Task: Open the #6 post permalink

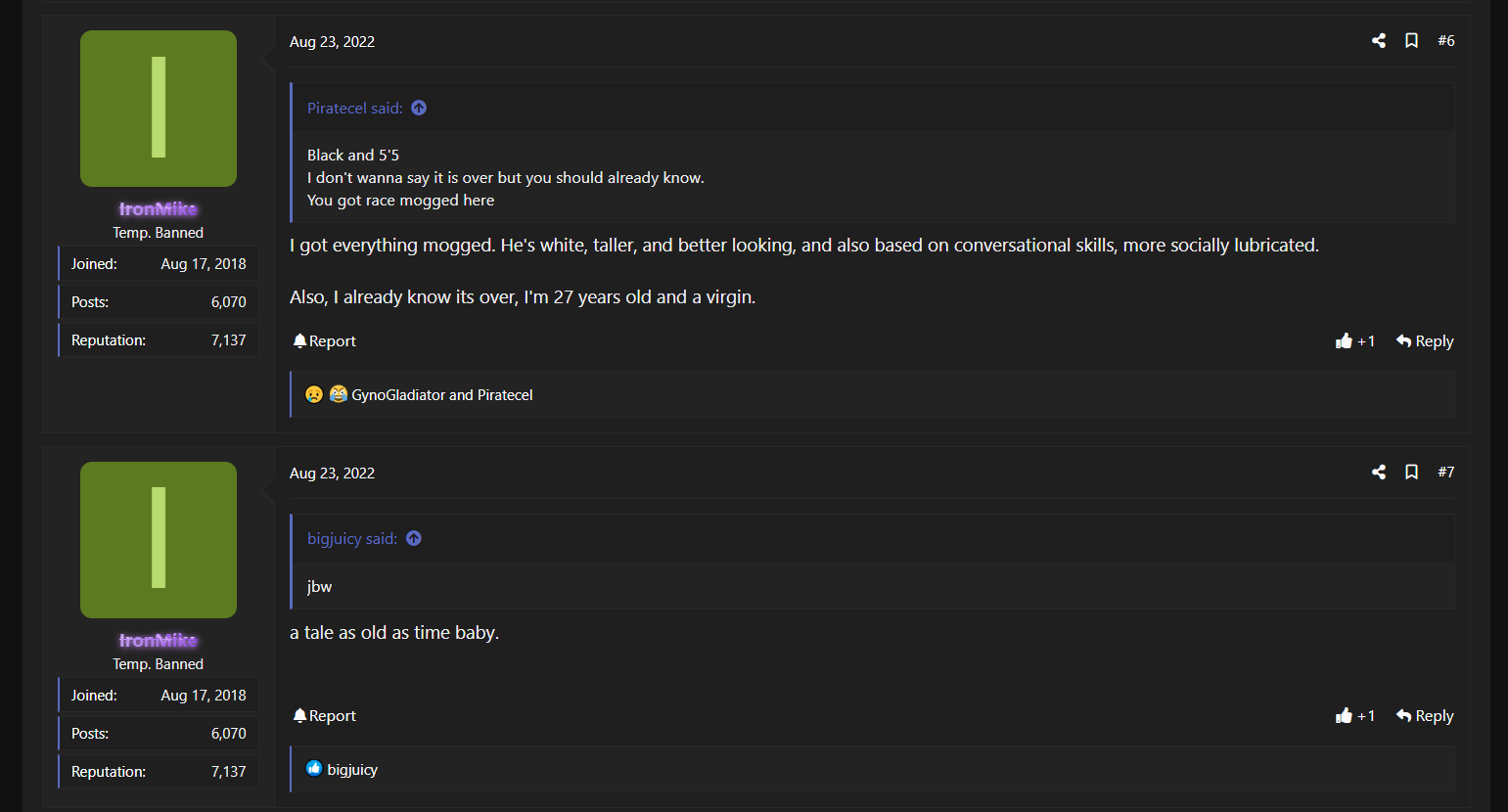Action: [1445, 41]
